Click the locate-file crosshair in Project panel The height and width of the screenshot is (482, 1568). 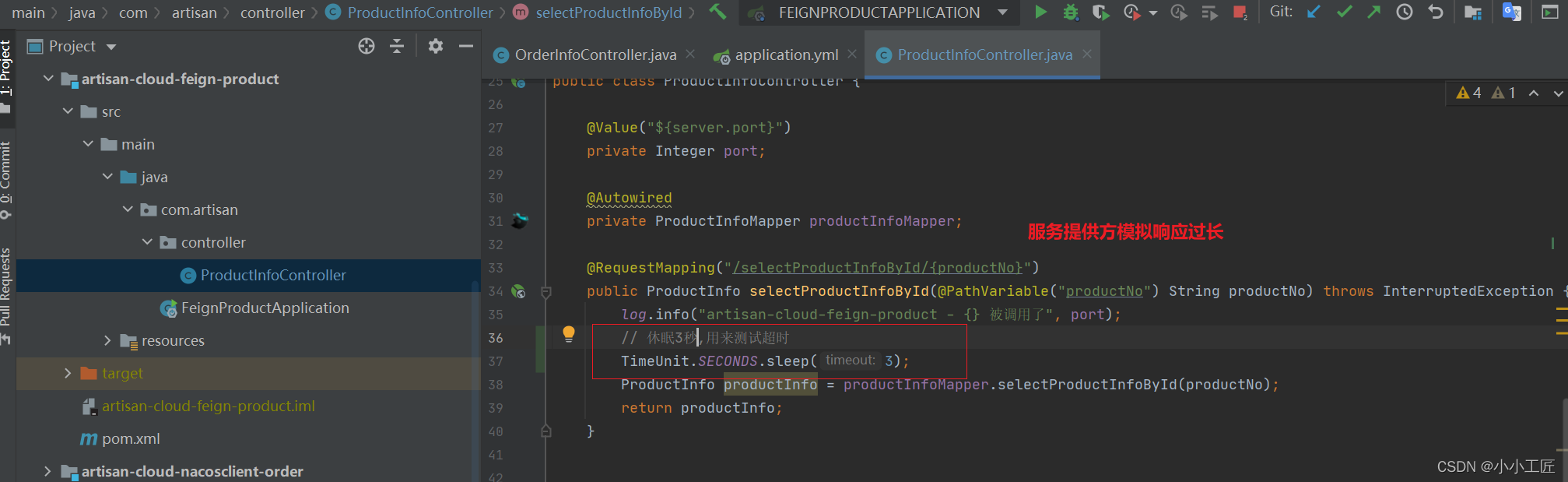(367, 47)
